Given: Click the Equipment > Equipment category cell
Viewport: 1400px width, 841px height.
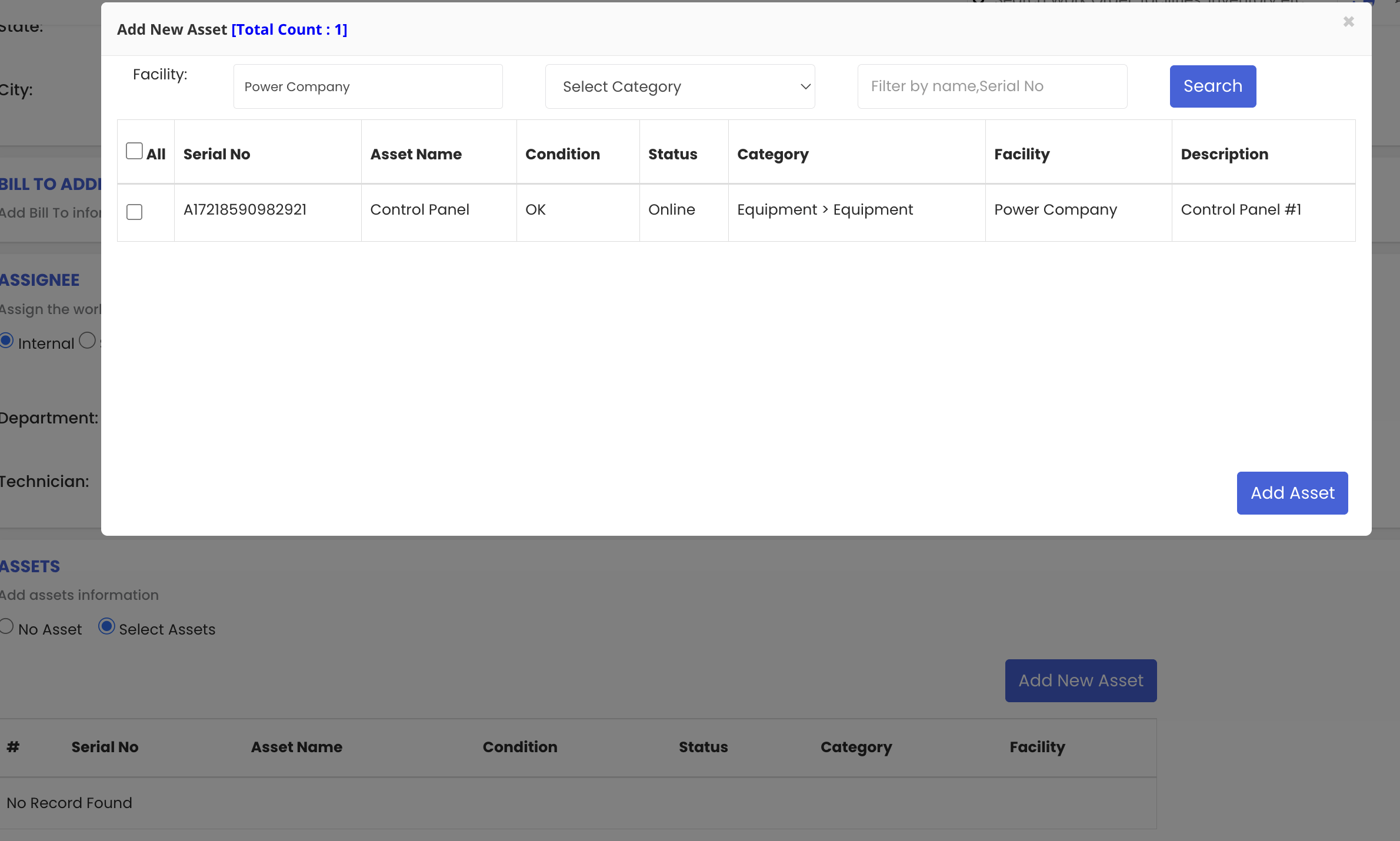Looking at the screenshot, I should coord(825,210).
